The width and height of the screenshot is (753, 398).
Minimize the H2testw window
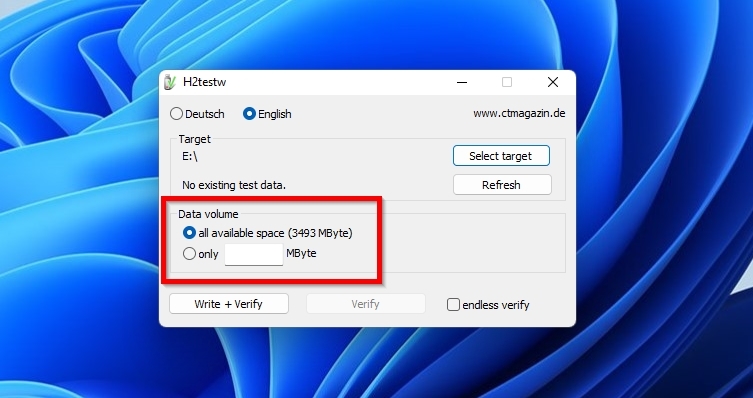[x=462, y=82]
